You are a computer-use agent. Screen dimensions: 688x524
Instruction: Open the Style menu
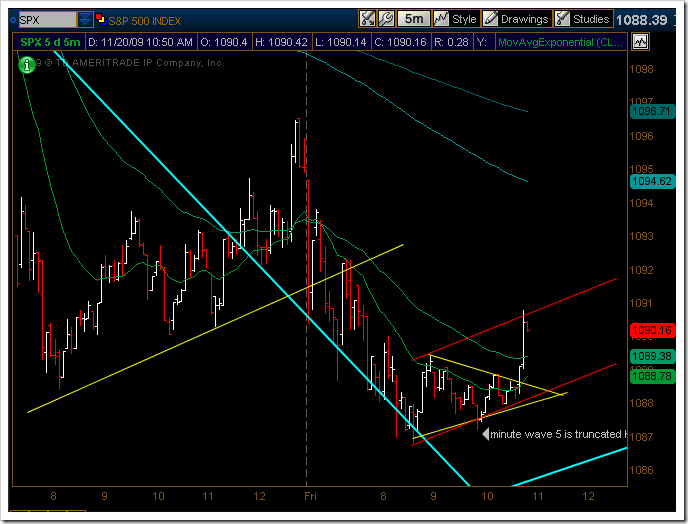tap(455, 18)
